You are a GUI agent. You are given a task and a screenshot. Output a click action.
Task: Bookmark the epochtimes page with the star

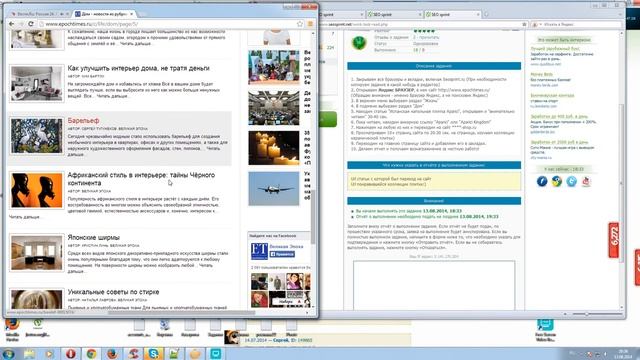(x=300, y=24)
